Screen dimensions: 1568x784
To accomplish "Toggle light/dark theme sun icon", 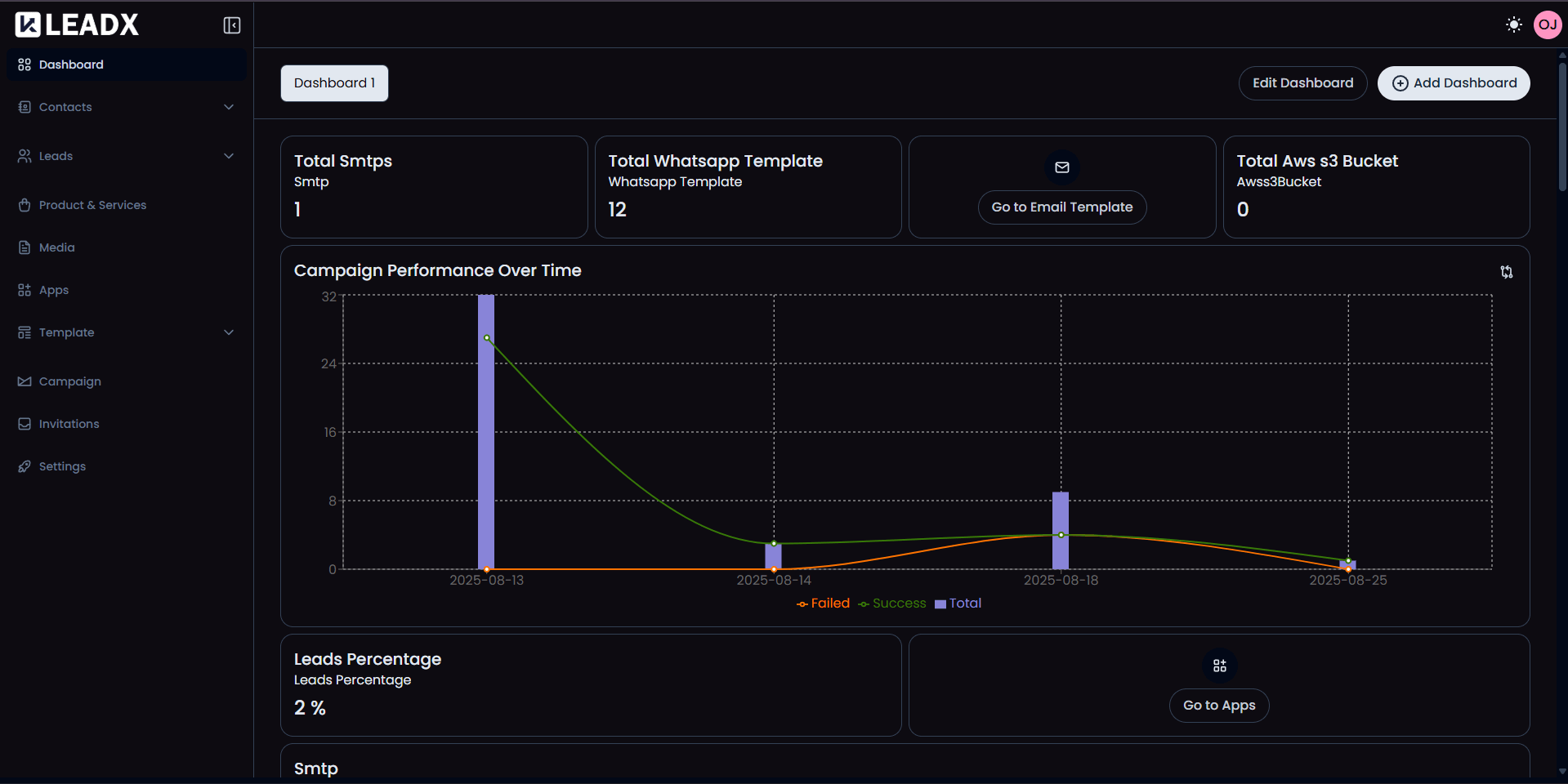I will point(1513,24).
